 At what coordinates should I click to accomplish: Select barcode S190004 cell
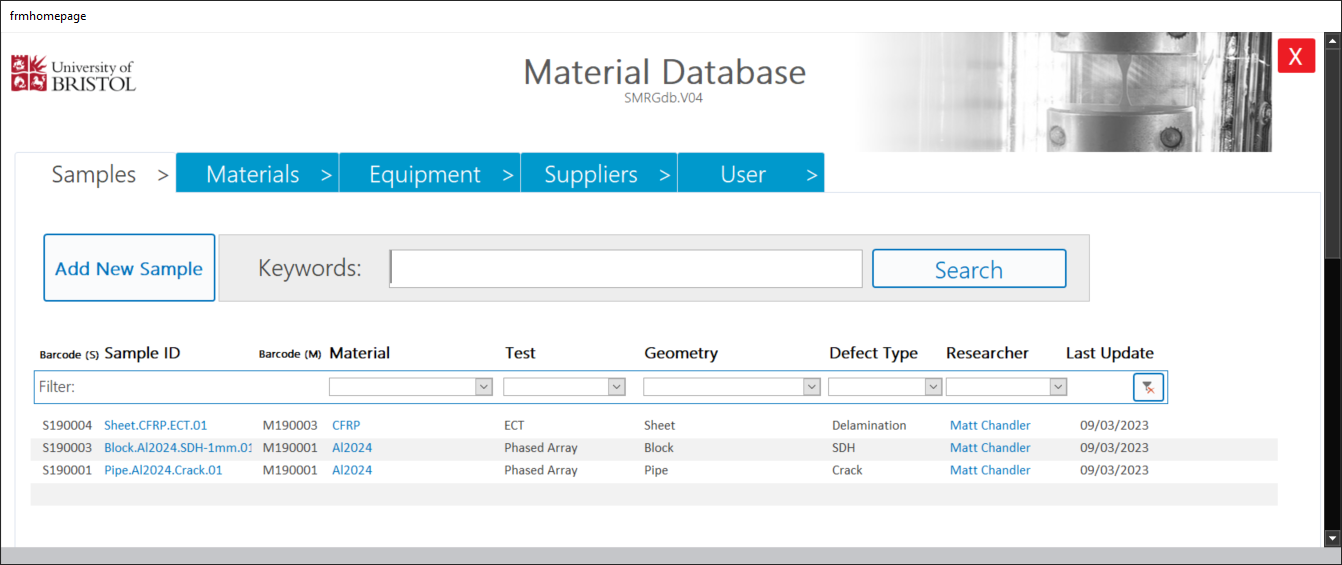click(67, 425)
